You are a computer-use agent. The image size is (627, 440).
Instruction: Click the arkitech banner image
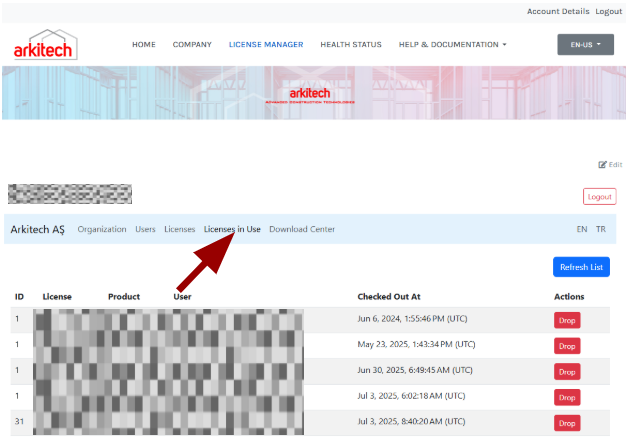click(314, 93)
